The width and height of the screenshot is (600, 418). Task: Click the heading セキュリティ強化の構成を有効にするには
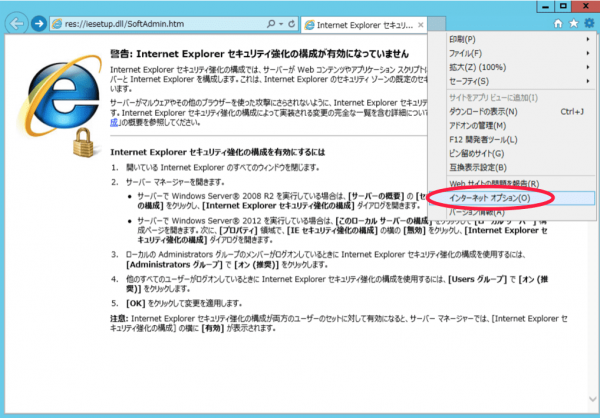tap(218, 152)
